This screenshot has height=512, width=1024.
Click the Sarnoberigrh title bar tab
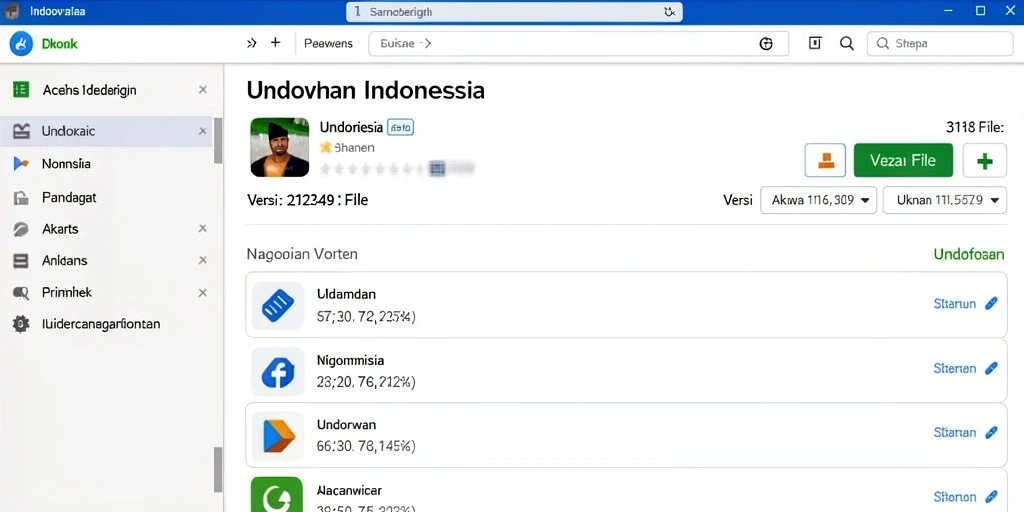(x=514, y=12)
